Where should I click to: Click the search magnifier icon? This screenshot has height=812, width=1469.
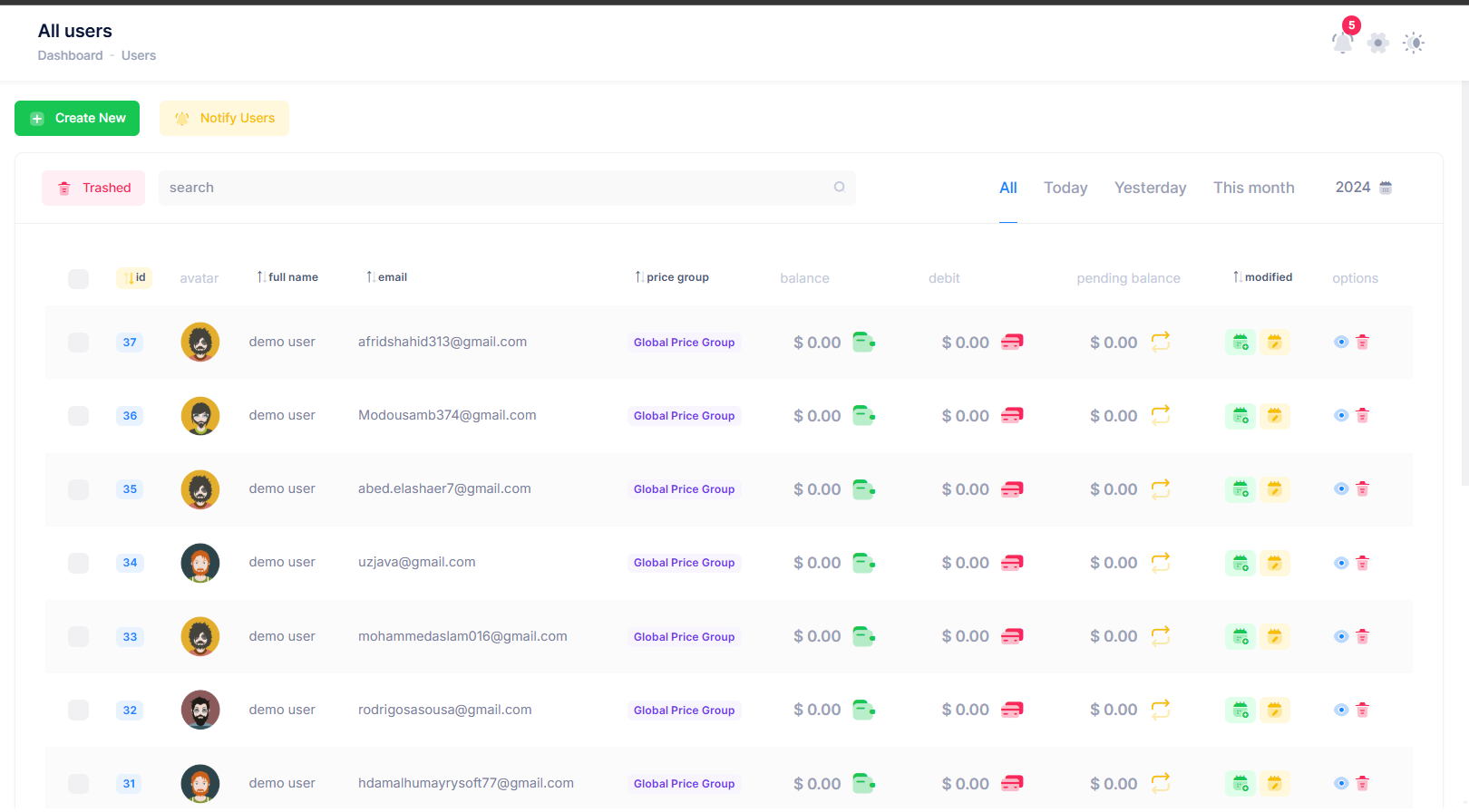click(840, 188)
